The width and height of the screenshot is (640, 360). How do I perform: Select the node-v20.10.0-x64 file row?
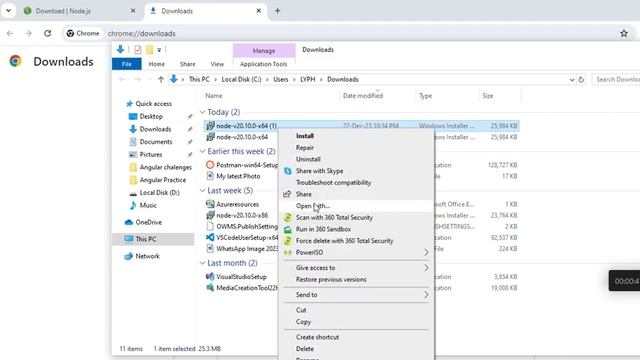242,137
